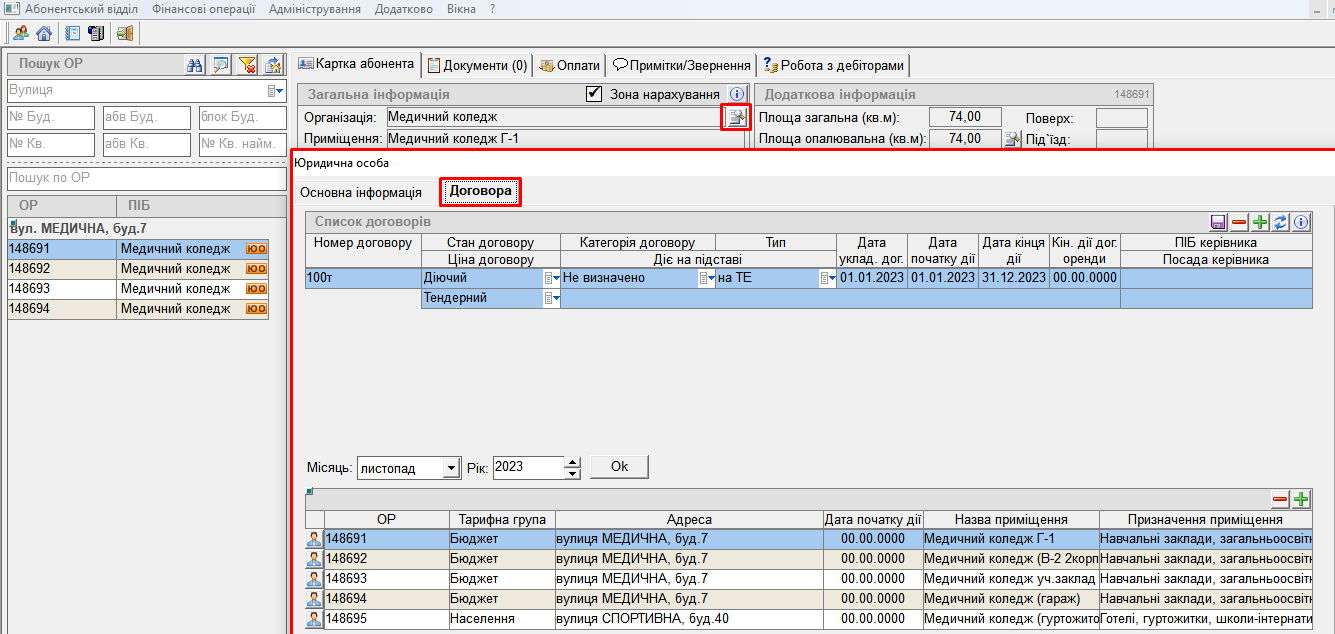The width and height of the screenshot is (1335, 634).
Task: Increase the Рік year spinner value
Action: click(x=572, y=462)
